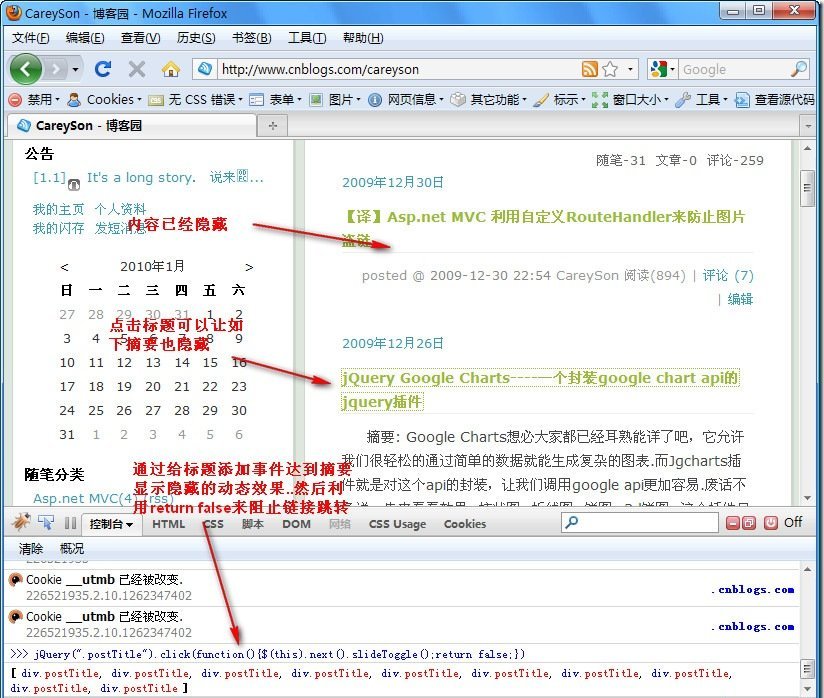This screenshot has width=824, height=698.
Task: Open the 窗口大小 toolbar dropdown
Action: tap(630, 99)
